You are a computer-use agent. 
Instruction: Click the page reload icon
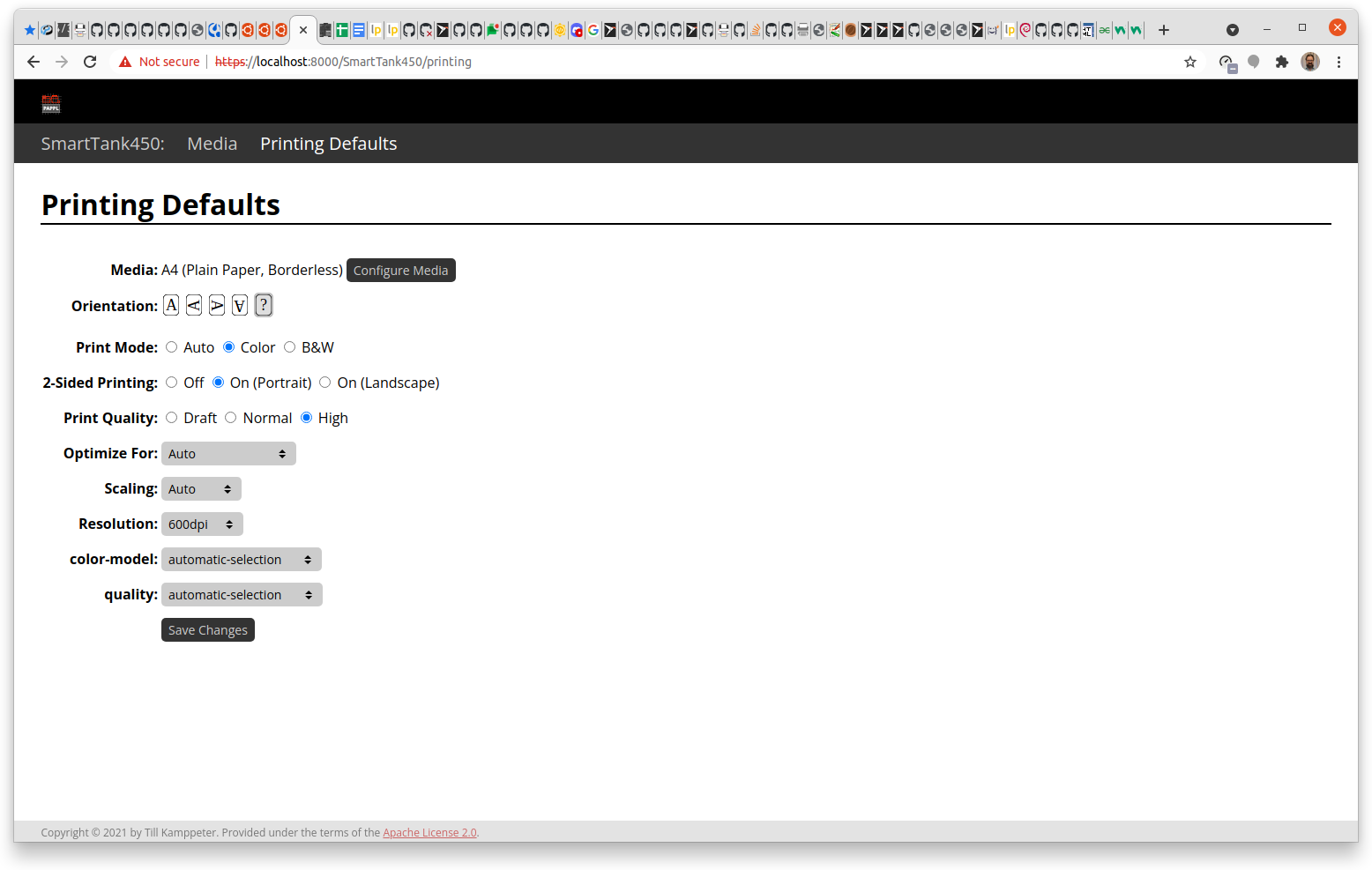[90, 62]
